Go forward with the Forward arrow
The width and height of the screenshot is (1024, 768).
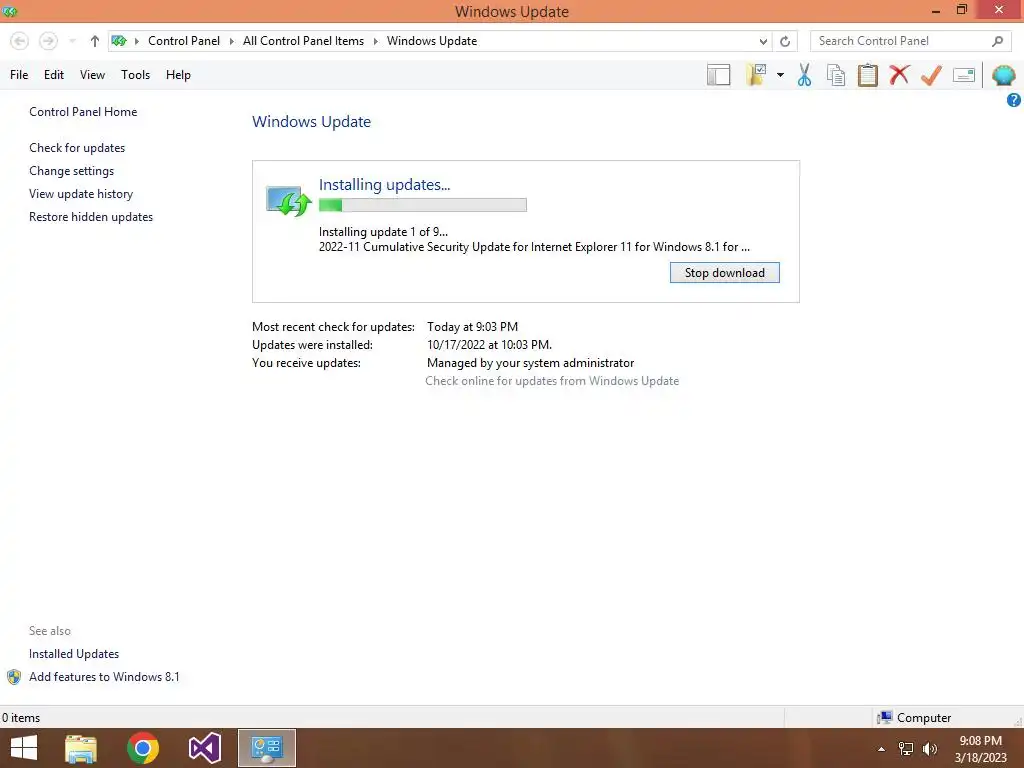pyautogui.click(x=48, y=41)
